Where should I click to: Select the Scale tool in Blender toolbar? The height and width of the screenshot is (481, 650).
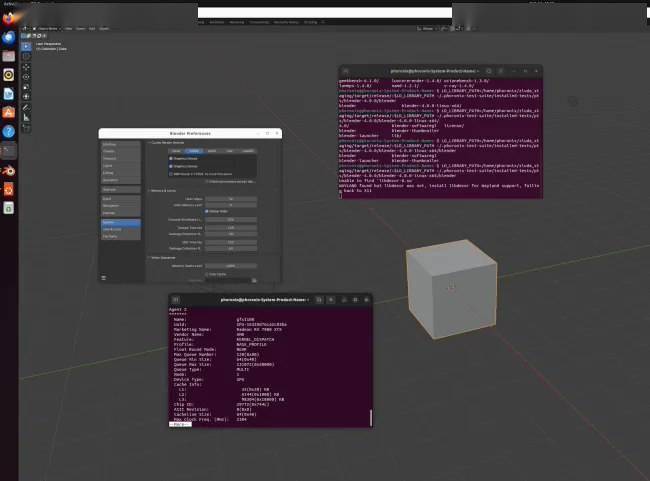[26, 87]
